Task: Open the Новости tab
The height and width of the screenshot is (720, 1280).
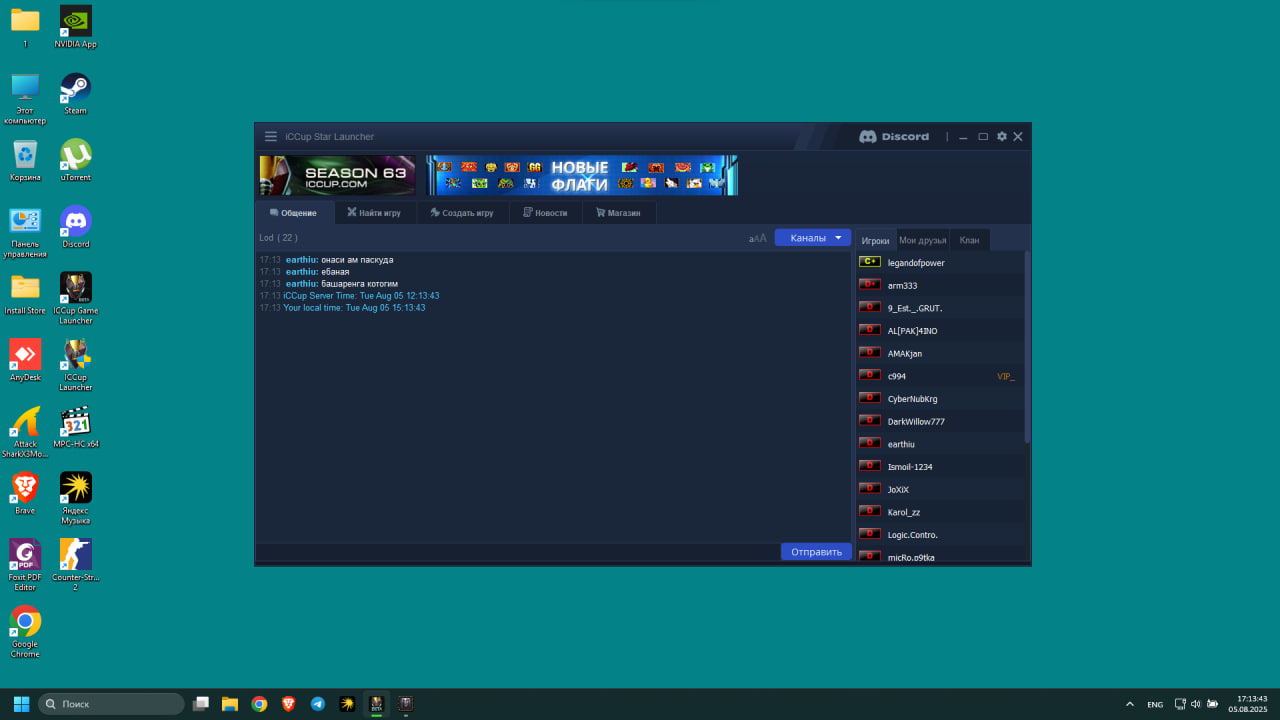Action: coord(545,213)
